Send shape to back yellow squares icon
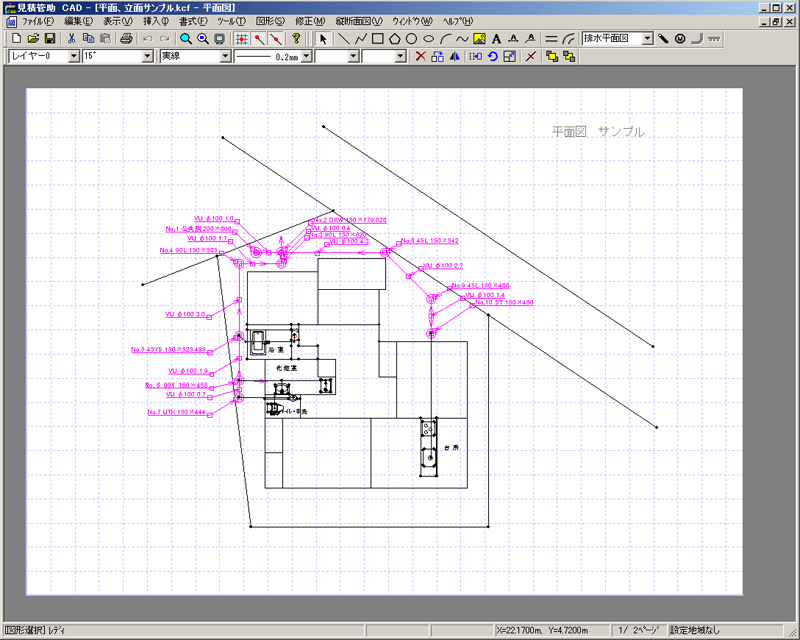Viewport: 800px width, 640px height. coord(569,56)
